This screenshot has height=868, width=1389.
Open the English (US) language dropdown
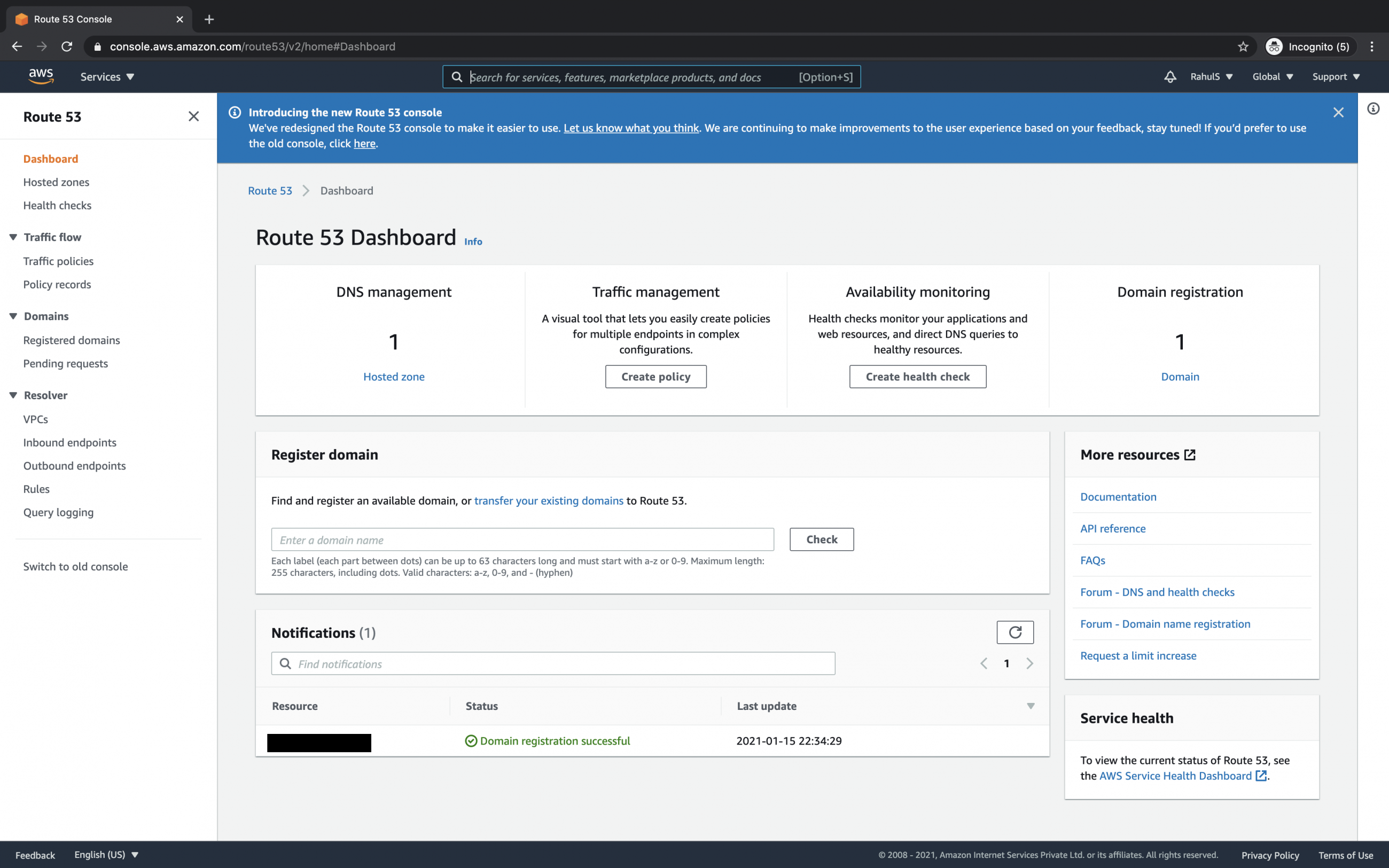pos(107,854)
